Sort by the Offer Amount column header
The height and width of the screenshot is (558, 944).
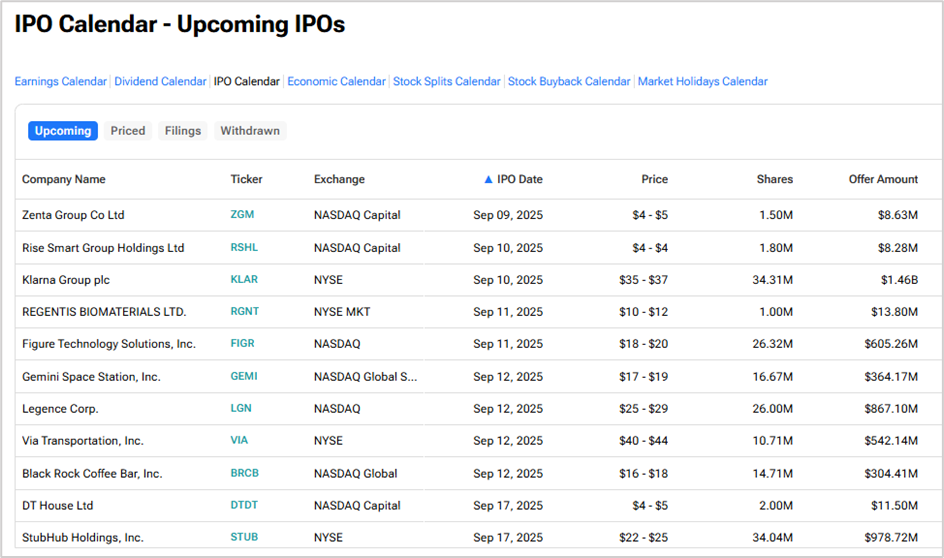pyautogui.click(x=883, y=180)
